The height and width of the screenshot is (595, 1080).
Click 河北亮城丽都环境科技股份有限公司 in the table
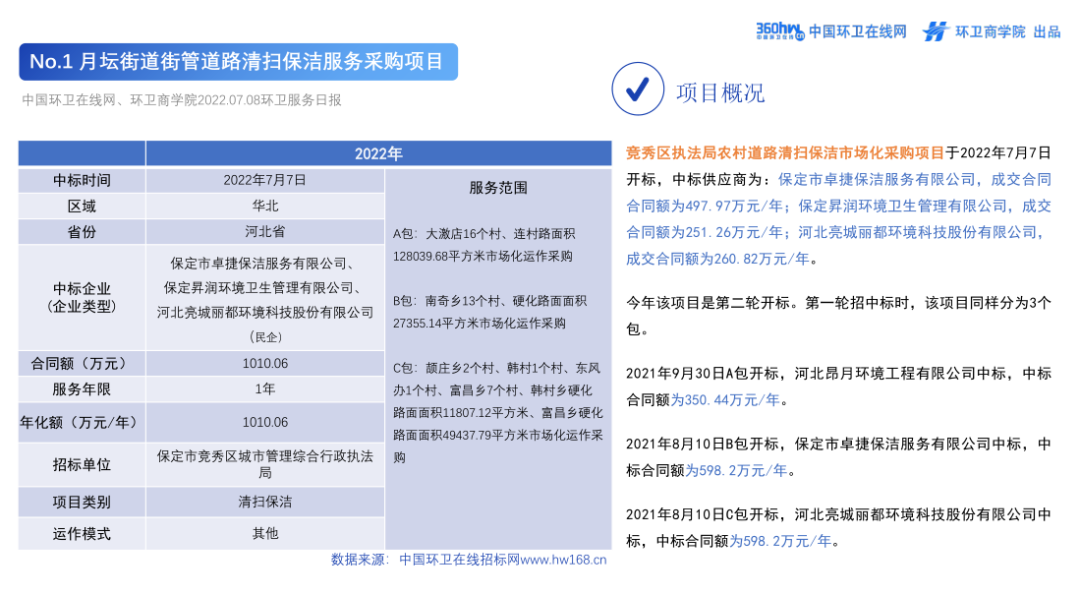265,313
